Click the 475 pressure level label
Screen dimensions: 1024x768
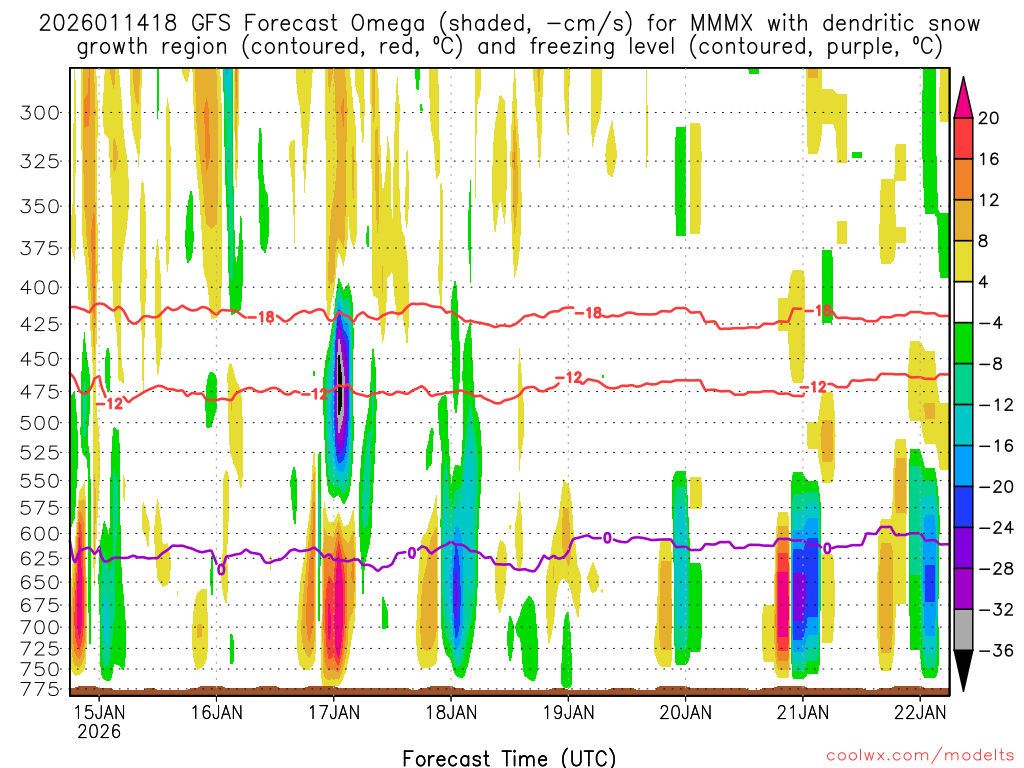tap(40, 392)
